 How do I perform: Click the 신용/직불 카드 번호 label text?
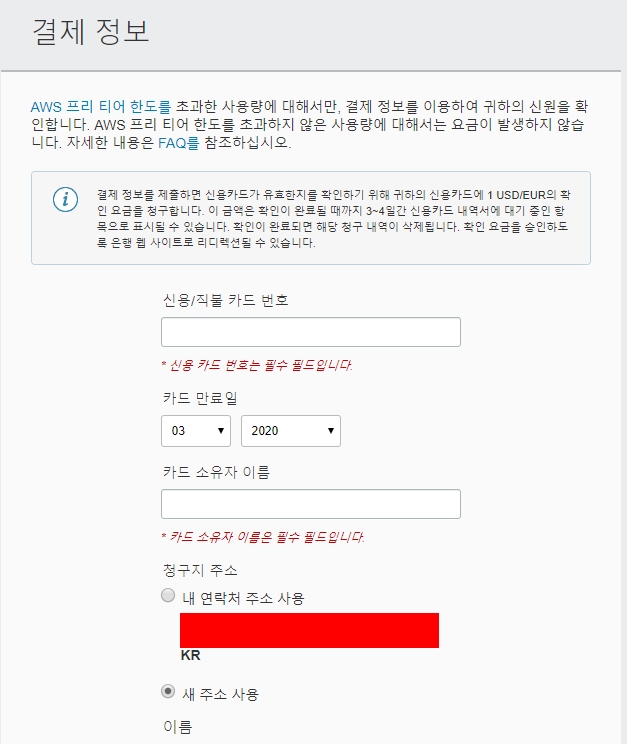[x=225, y=300]
